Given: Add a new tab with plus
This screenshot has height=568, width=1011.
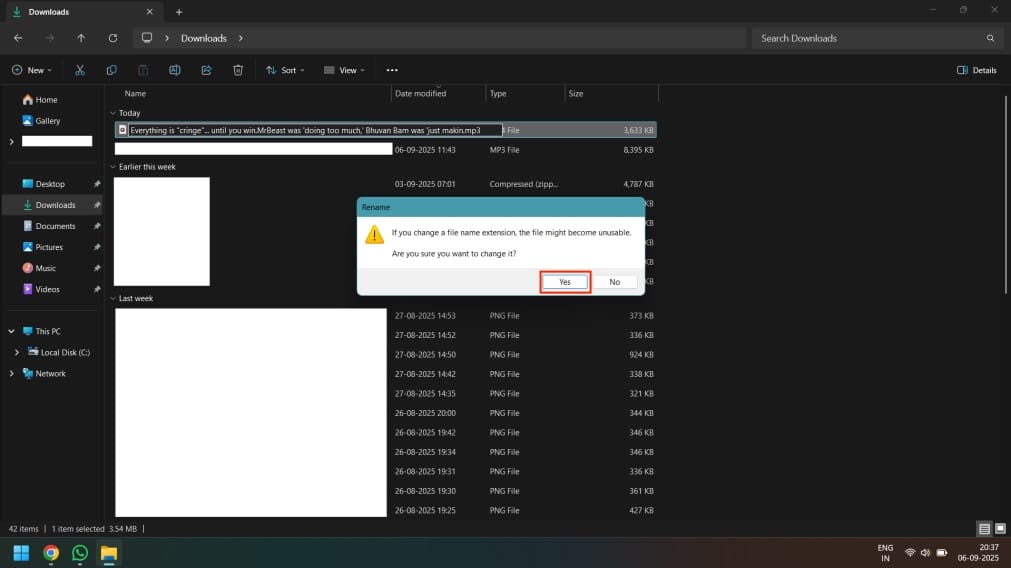Looking at the screenshot, I should click(179, 12).
